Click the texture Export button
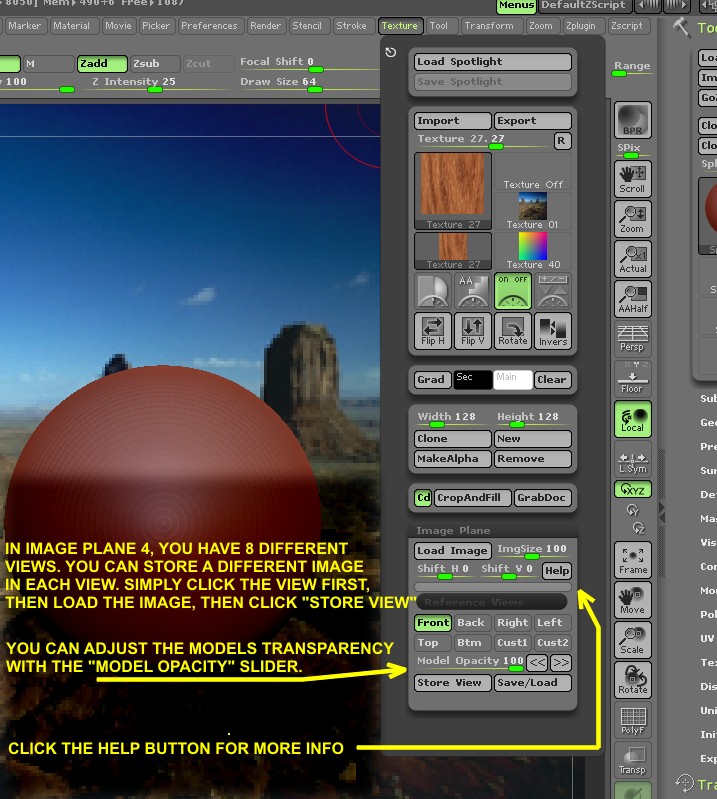This screenshot has height=799, width=717. (x=533, y=121)
